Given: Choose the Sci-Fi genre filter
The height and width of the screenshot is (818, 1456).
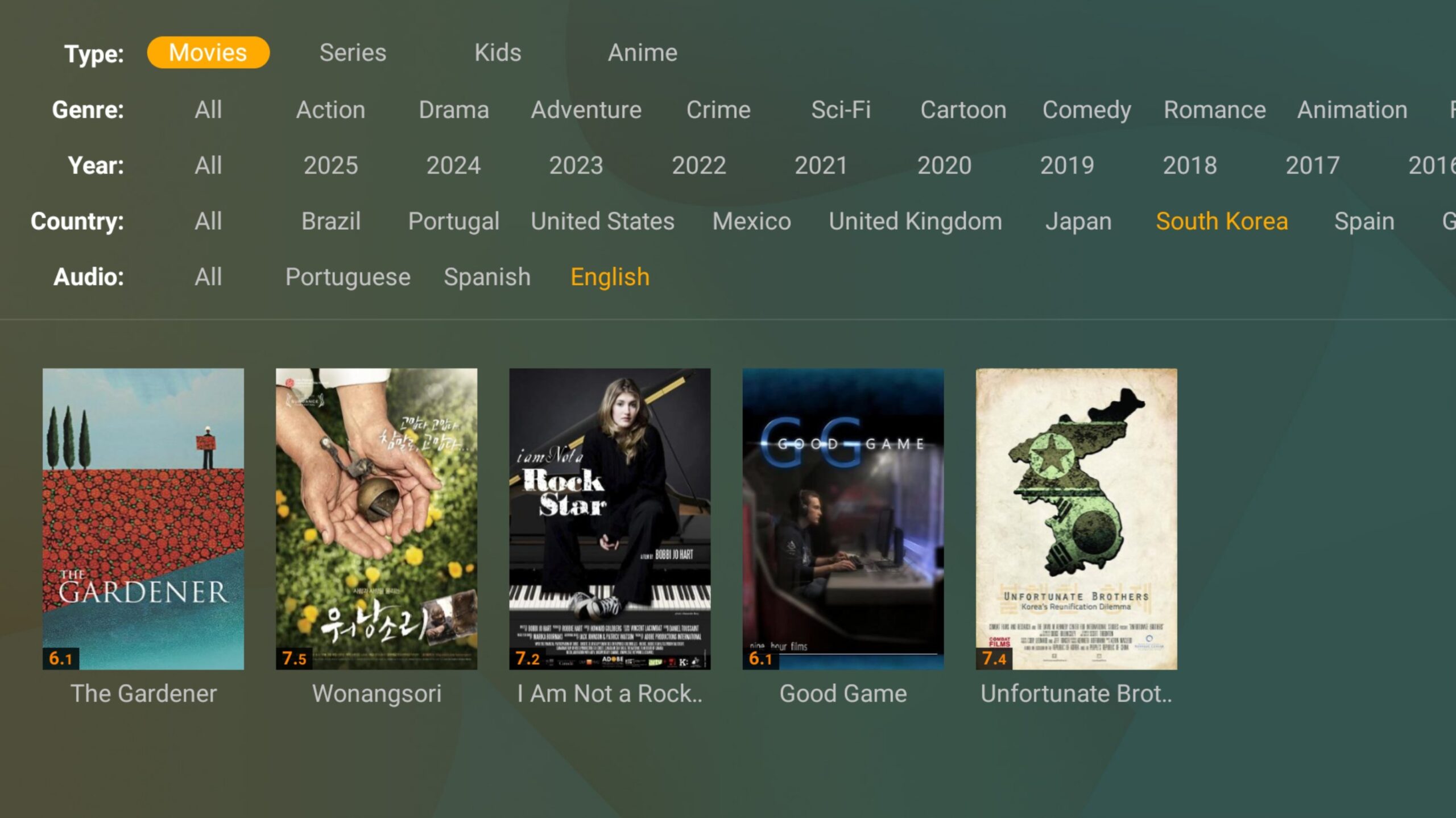Looking at the screenshot, I should [x=841, y=109].
